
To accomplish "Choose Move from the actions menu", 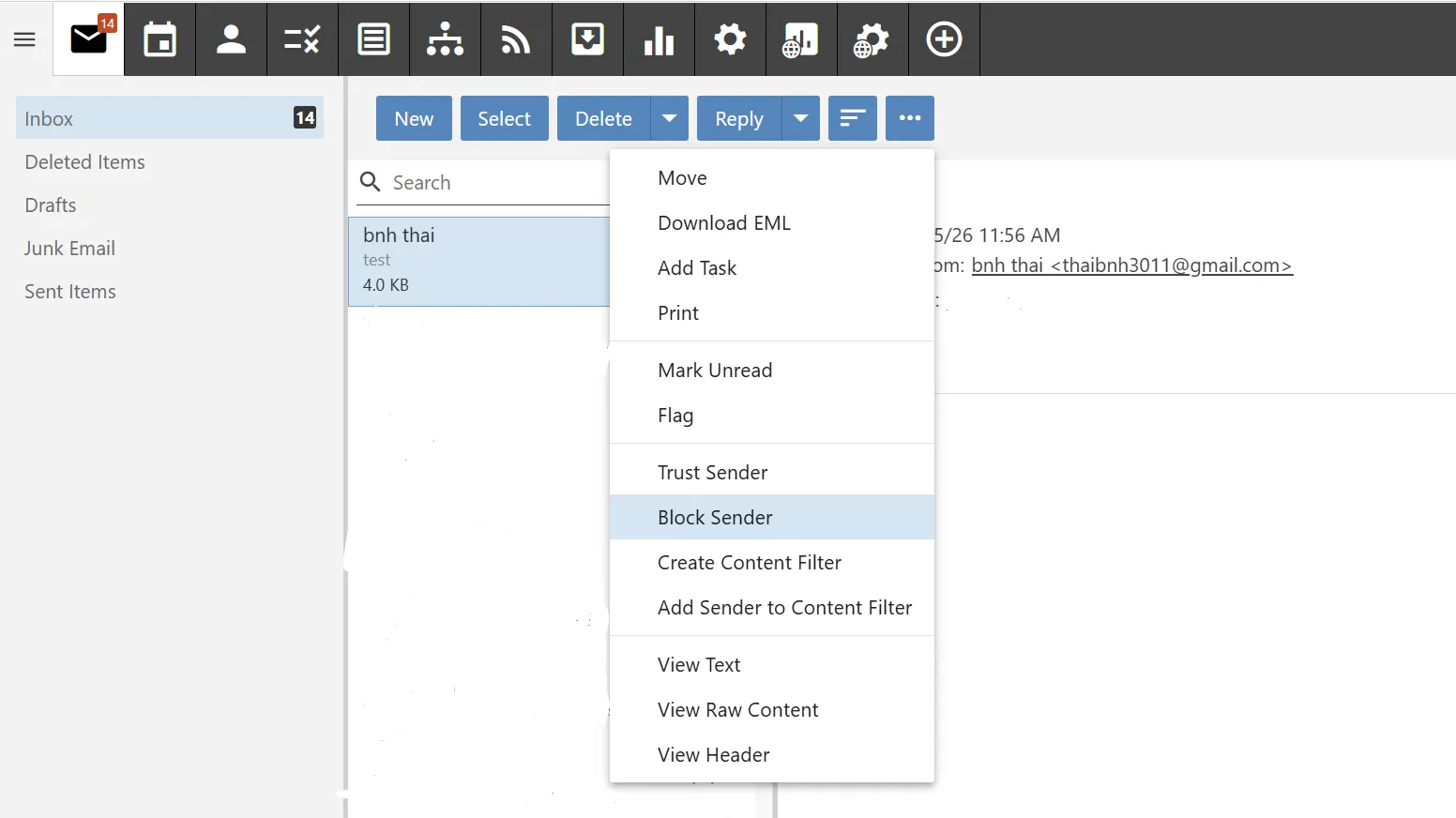I will (x=772, y=178).
